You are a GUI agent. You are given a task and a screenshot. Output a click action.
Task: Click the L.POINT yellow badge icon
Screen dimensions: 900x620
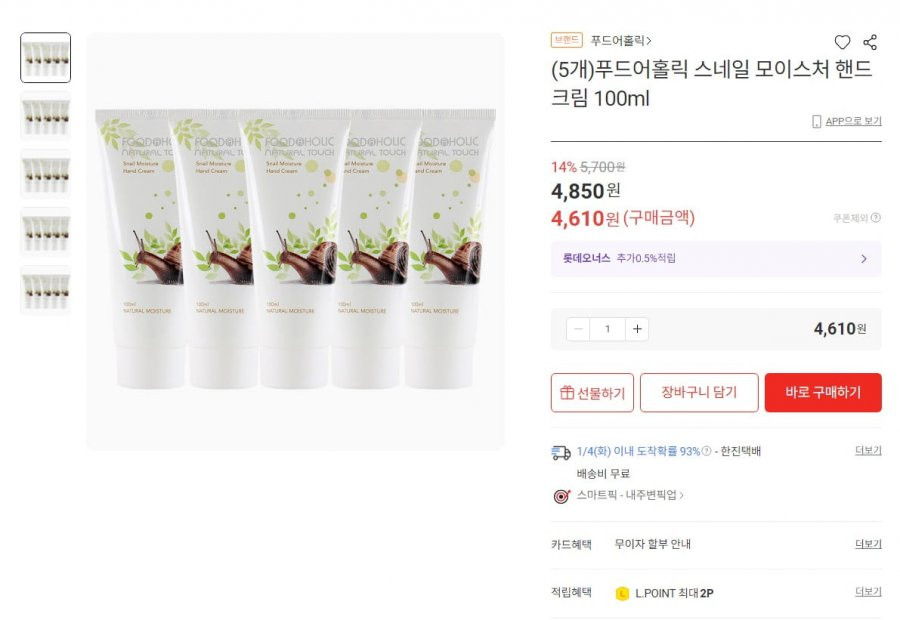(622, 594)
